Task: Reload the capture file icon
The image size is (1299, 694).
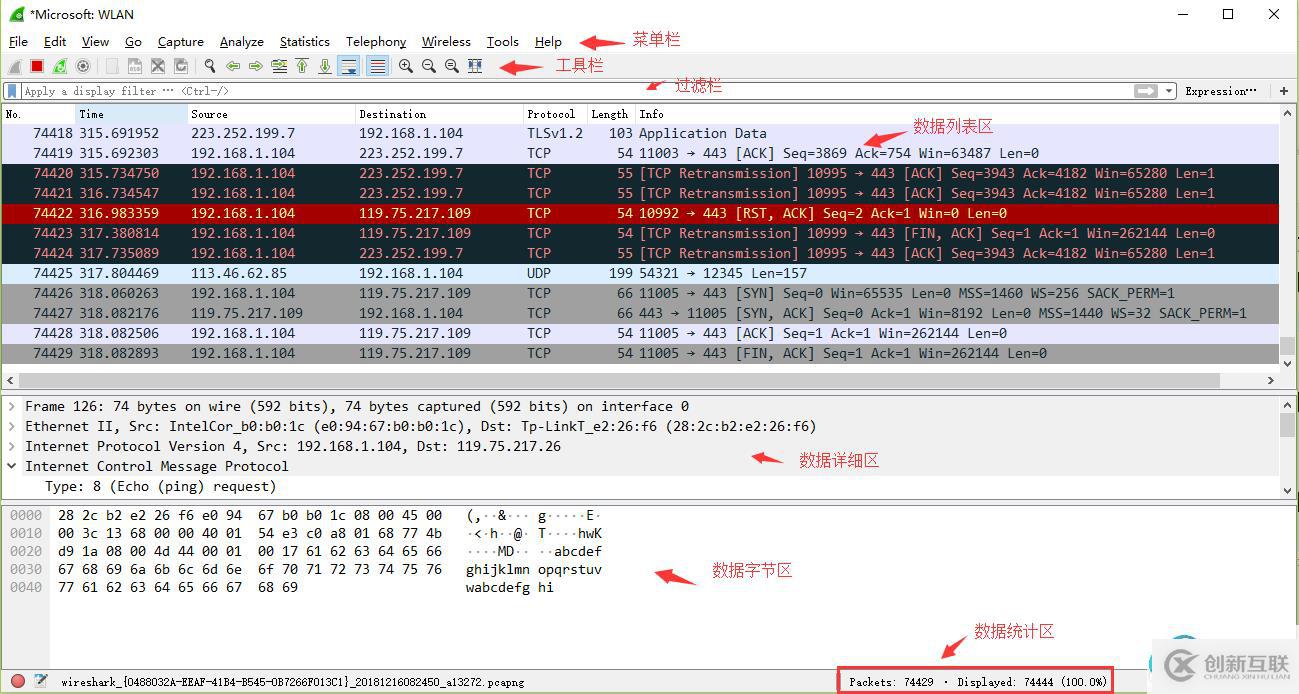Action: click(181, 66)
